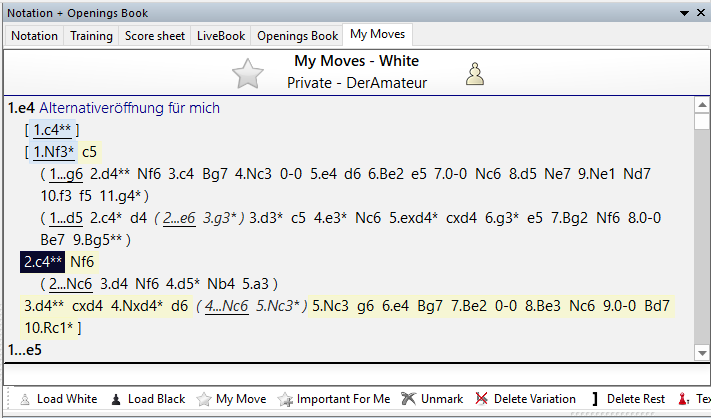Click the notation scrollbar up arrow
This screenshot has height=418, width=711.
point(702,105)
